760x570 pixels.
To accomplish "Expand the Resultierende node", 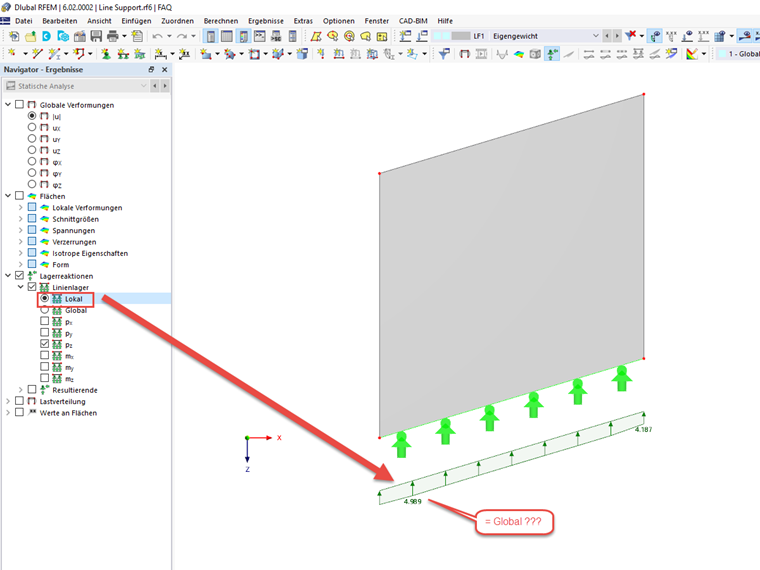I will pyautogui.click(x=20, y=389).
